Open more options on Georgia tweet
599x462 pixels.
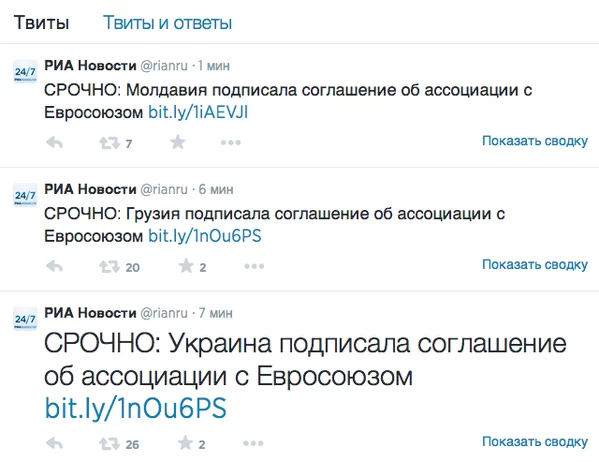tap(254, 266)
